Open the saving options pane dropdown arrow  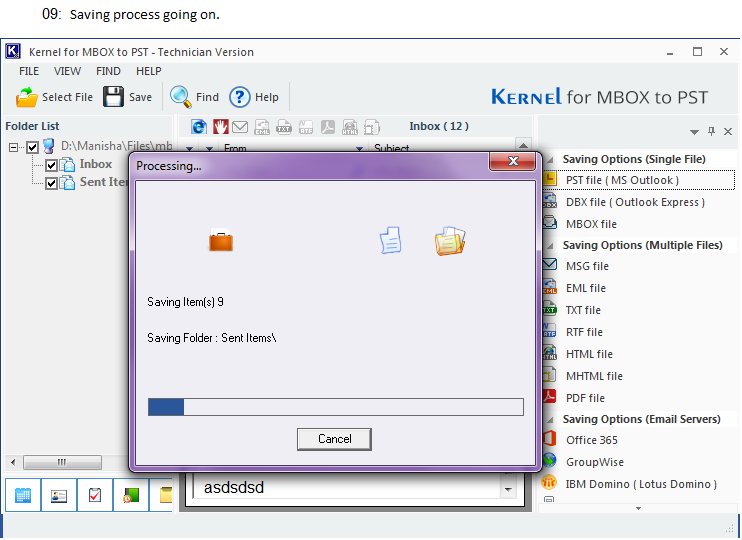[x=694, y=132]
